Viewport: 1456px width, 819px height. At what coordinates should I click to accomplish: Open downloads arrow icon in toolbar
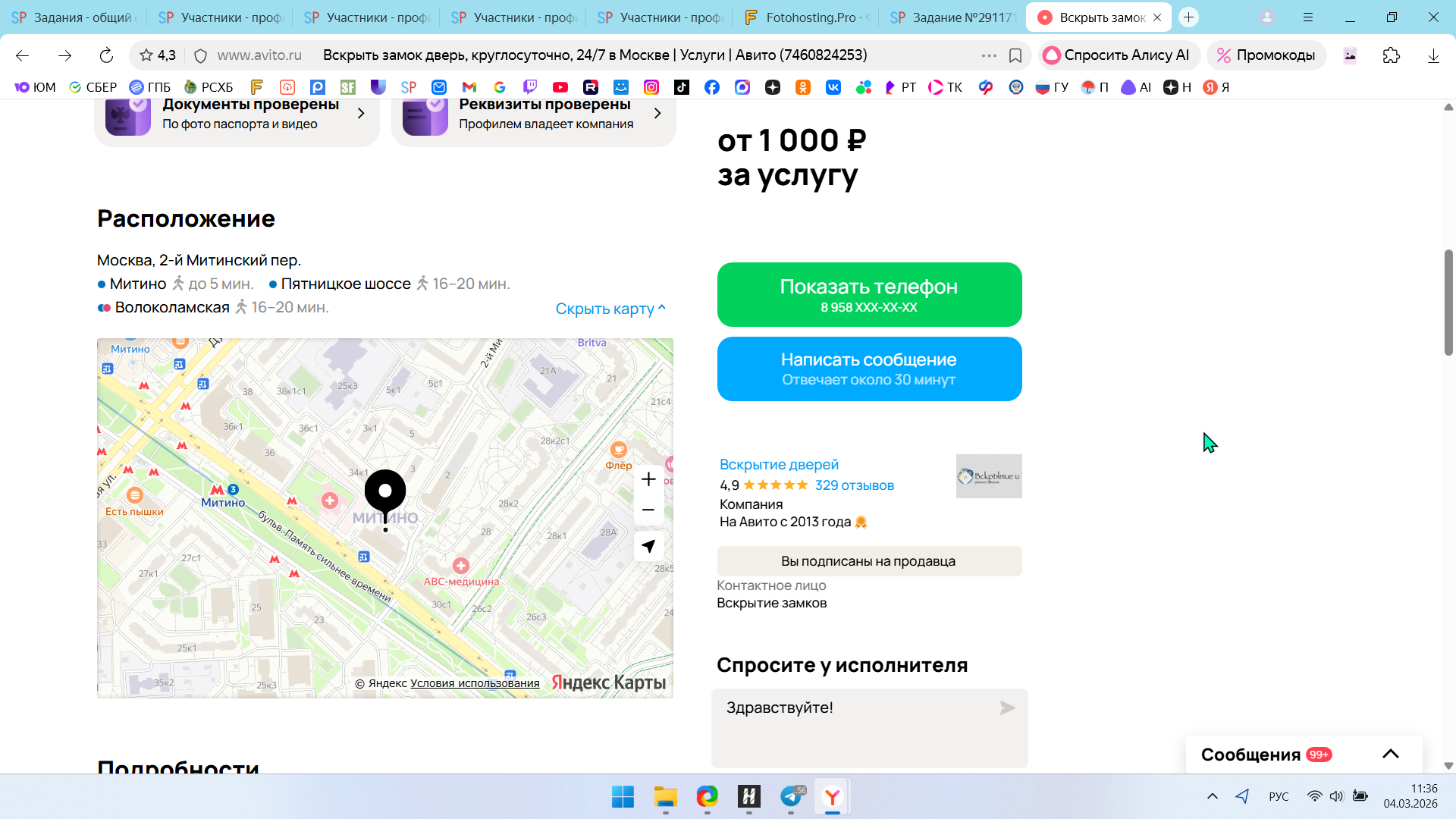(1433, 55)
